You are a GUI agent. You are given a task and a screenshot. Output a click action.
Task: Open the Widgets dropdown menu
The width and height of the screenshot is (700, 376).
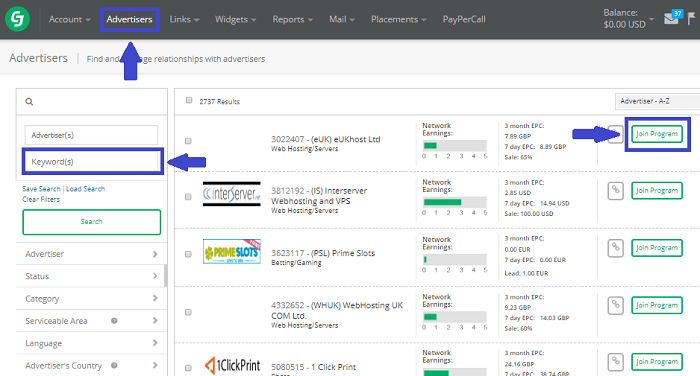(x=236, y=19)
